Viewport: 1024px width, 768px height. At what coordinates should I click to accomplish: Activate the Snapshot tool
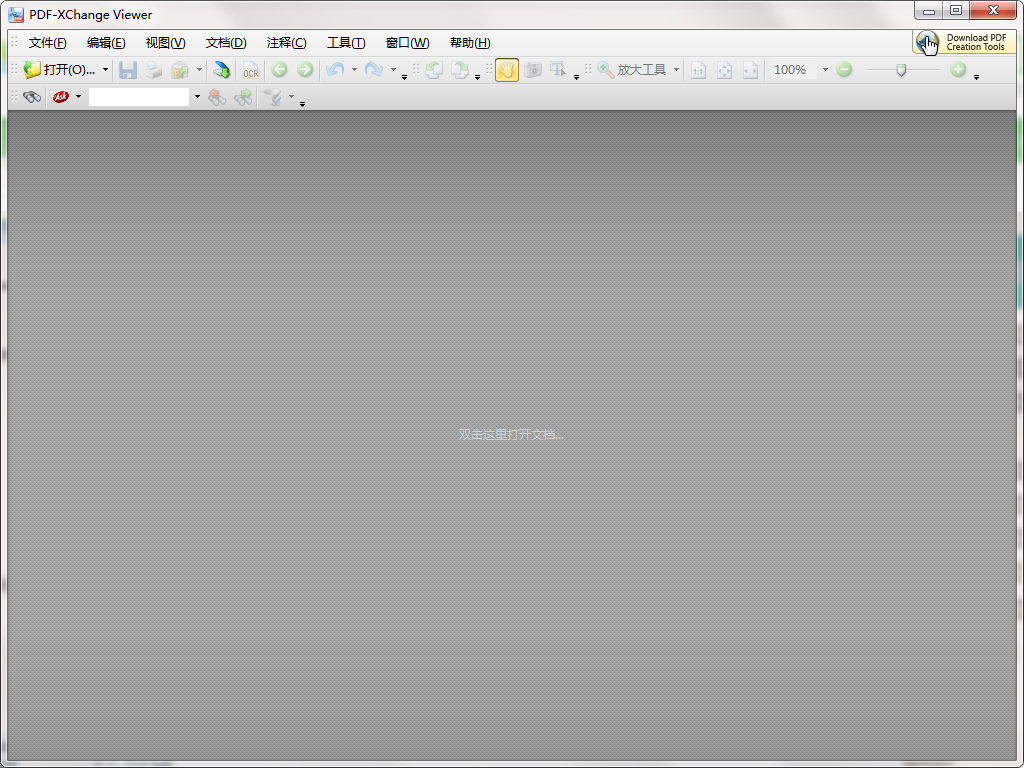pyautogui.click(x=534, y=70)
